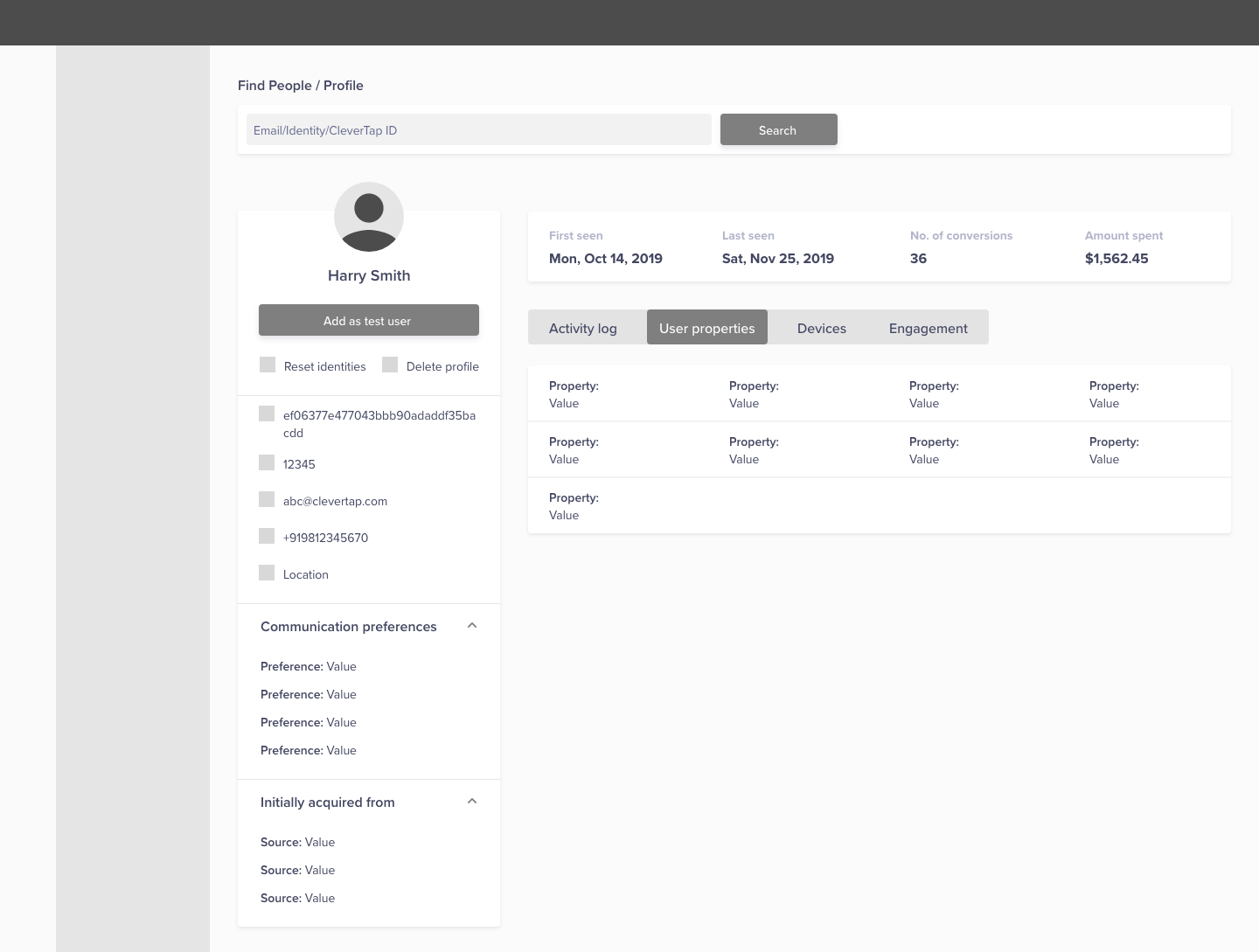Click the icon beside Reset identities
The width and height of the screenshot is (1259, 952).
[268, 365]
